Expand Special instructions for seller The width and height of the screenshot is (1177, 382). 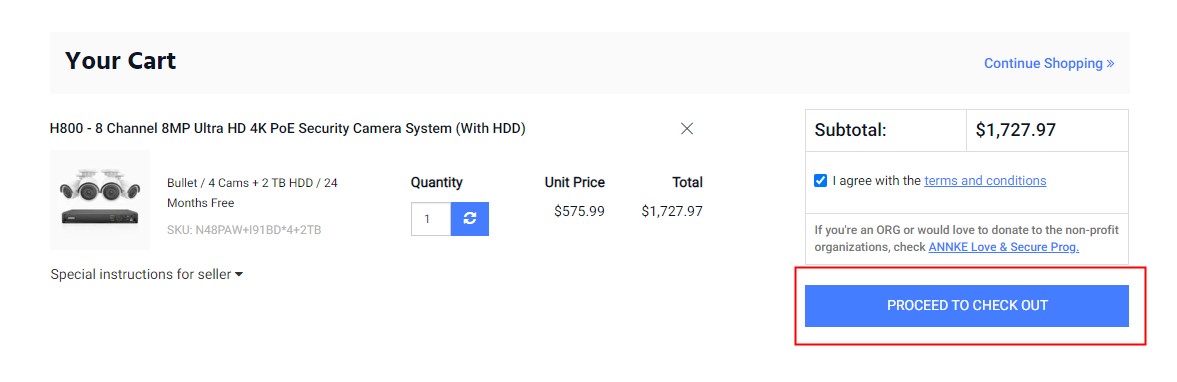[x=146, y=274]
